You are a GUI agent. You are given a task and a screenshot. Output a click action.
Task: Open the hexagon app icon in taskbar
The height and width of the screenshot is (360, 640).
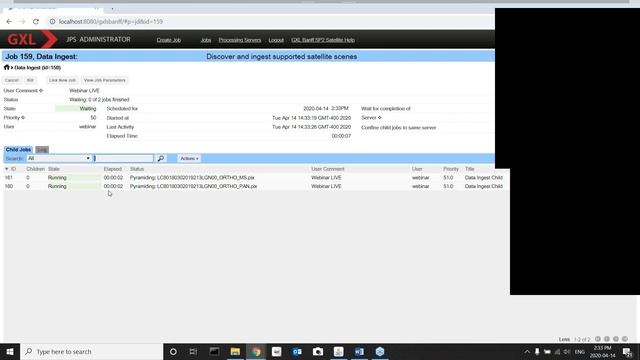[380, 351]
